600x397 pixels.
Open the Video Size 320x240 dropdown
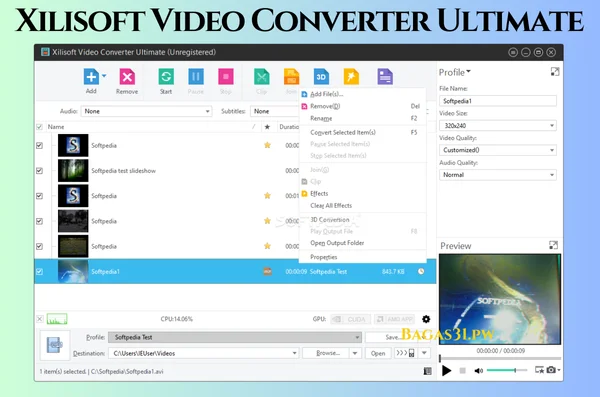497,126
